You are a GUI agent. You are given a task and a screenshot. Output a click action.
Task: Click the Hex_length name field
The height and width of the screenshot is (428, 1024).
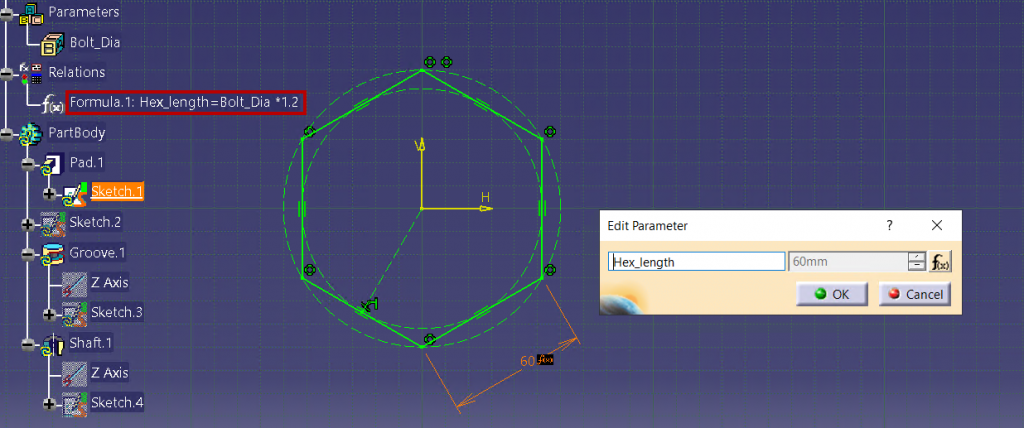[697, 262]
